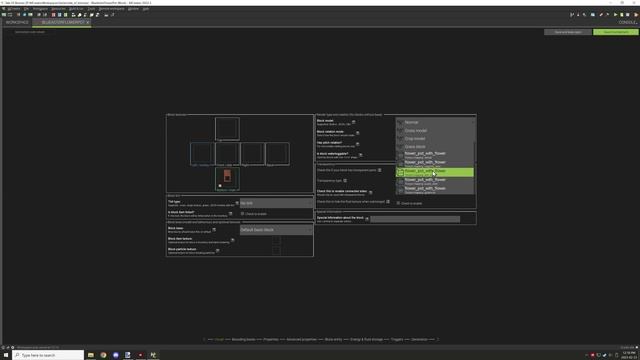Go to the Properties page
Image resolution: width=640 pixels, height=360 pixels.
click(271, 339)
